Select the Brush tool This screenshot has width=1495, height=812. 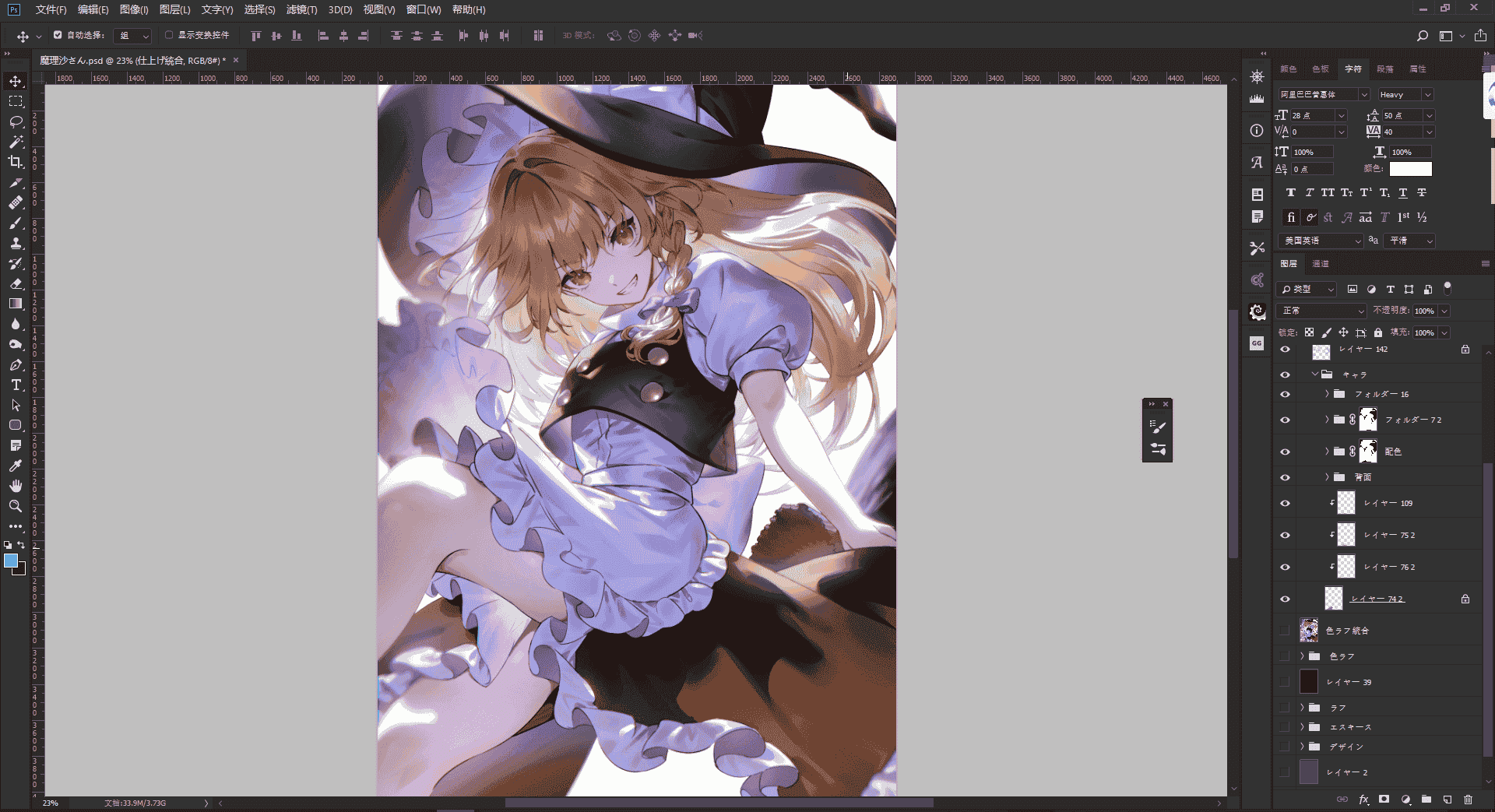[x=16, y=223]
